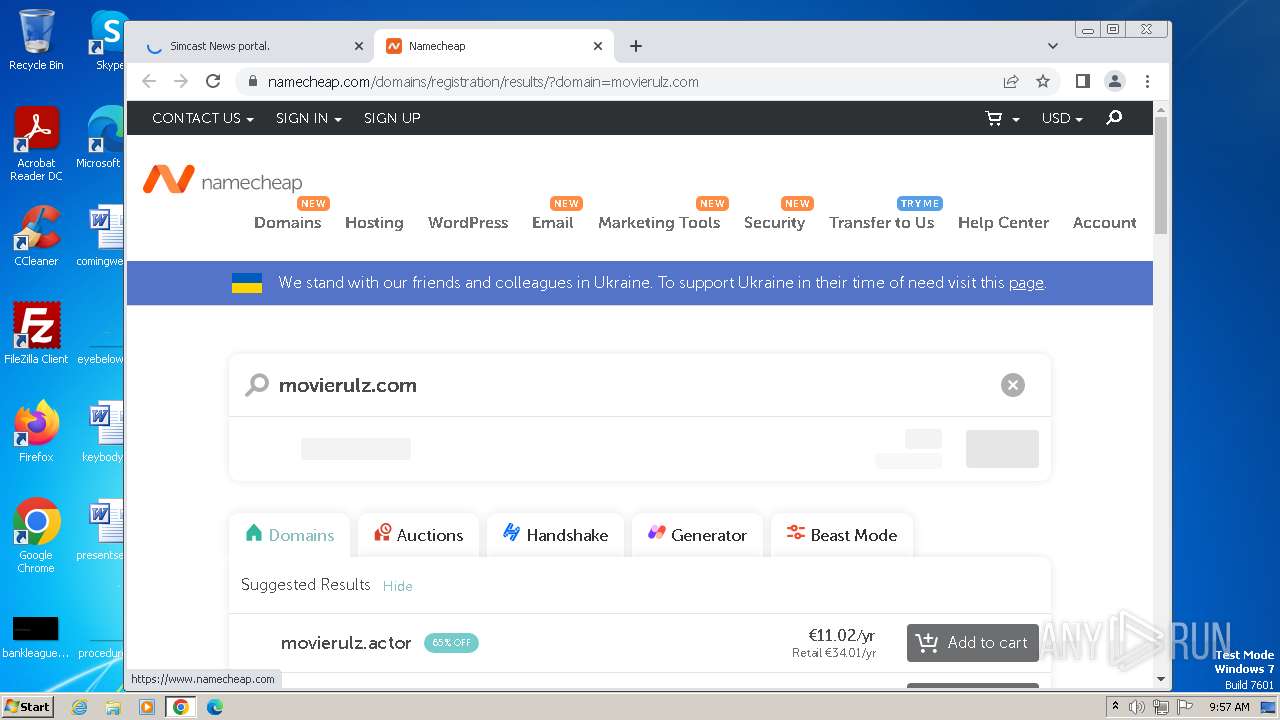Open Account menu

(1104, 222)
